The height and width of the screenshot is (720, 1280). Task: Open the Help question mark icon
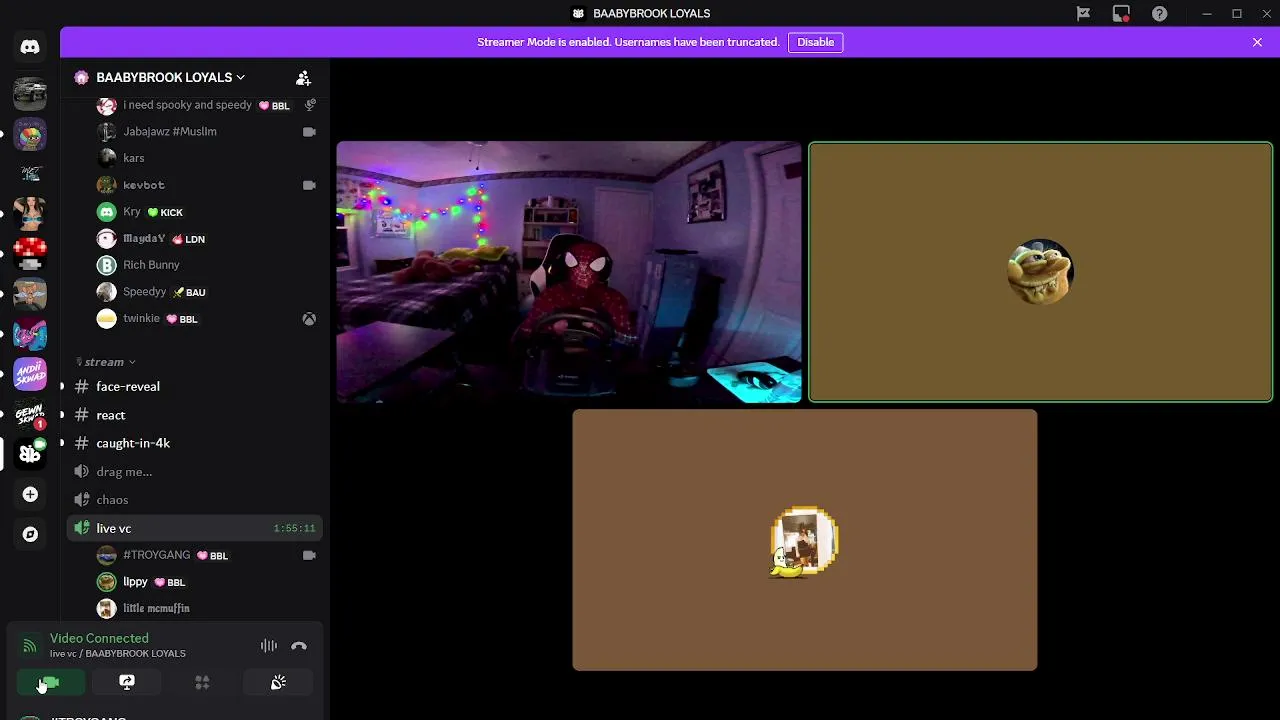click(x=1159, y=13)
